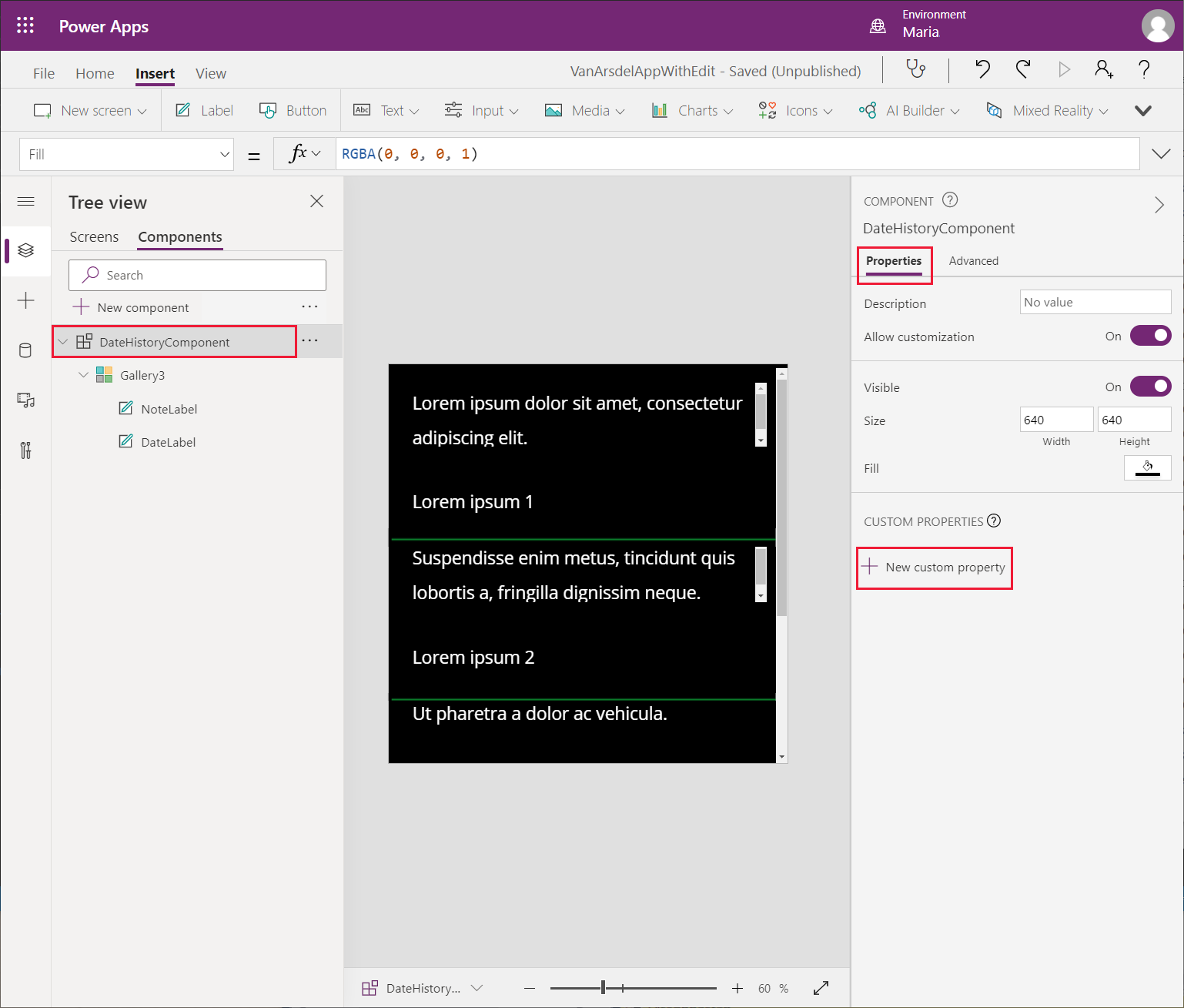Expand the formula bar
Viewport: 1184px width, 1008px height.
[1161, 154]
